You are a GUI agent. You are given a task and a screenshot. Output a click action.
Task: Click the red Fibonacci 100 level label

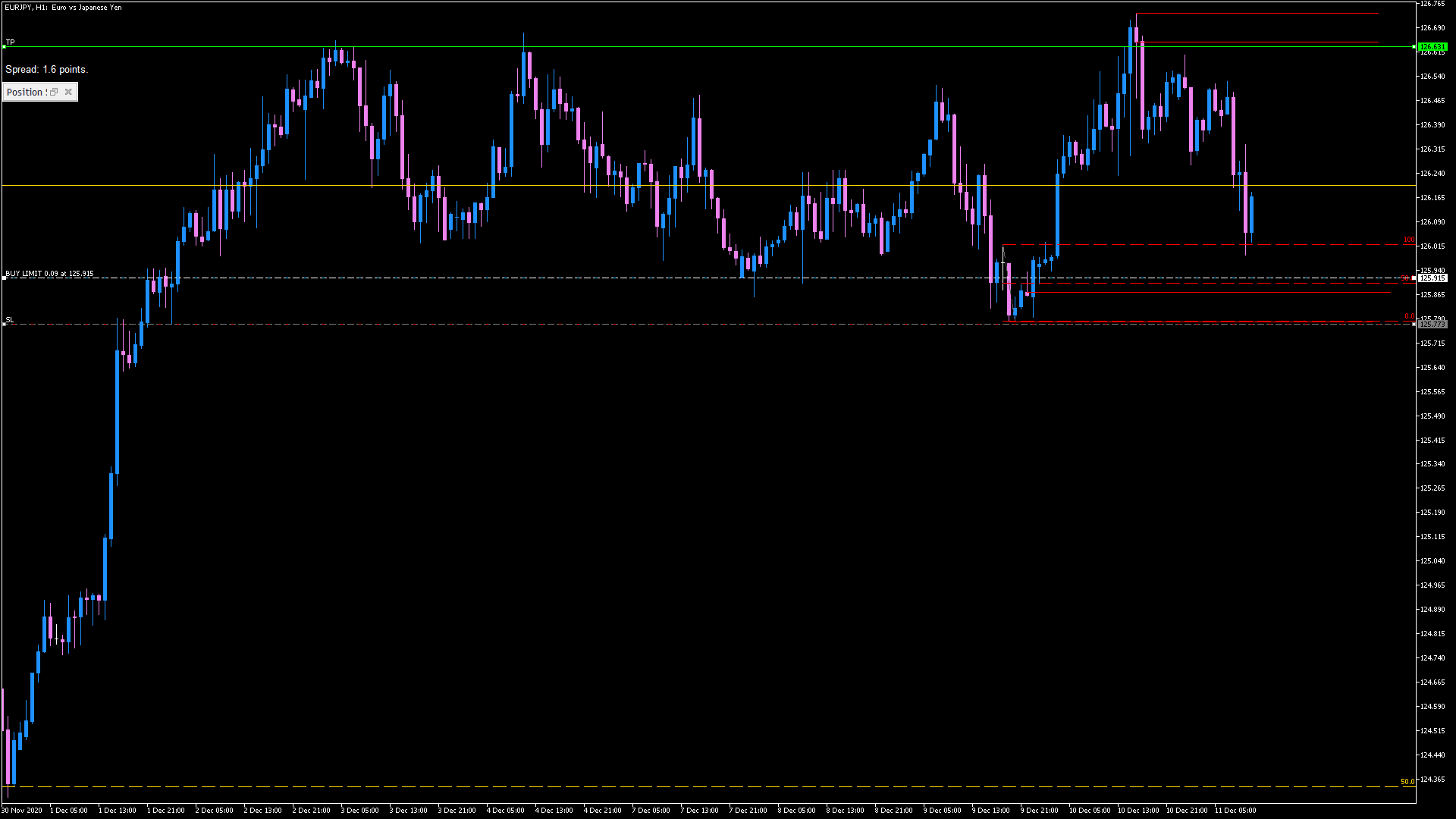pyautogui.click(x=1408, y=240)
